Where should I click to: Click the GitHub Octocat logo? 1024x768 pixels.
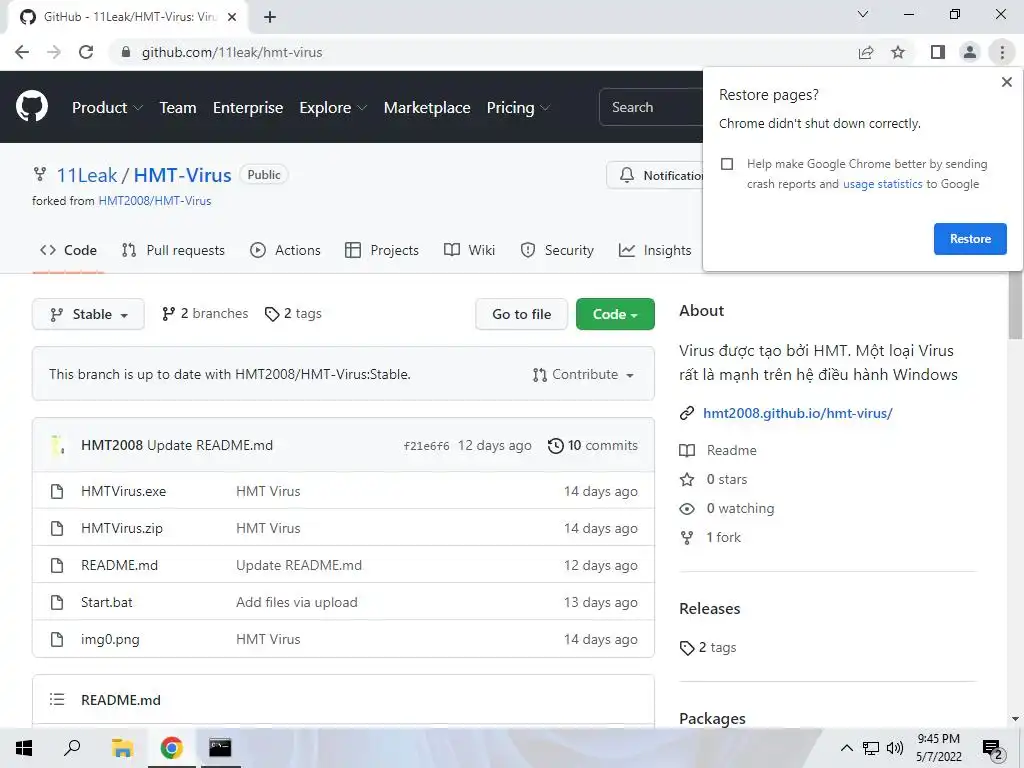pos(31,107)
